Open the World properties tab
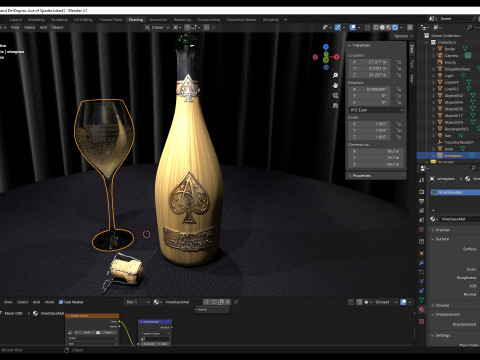 (422, 229)
